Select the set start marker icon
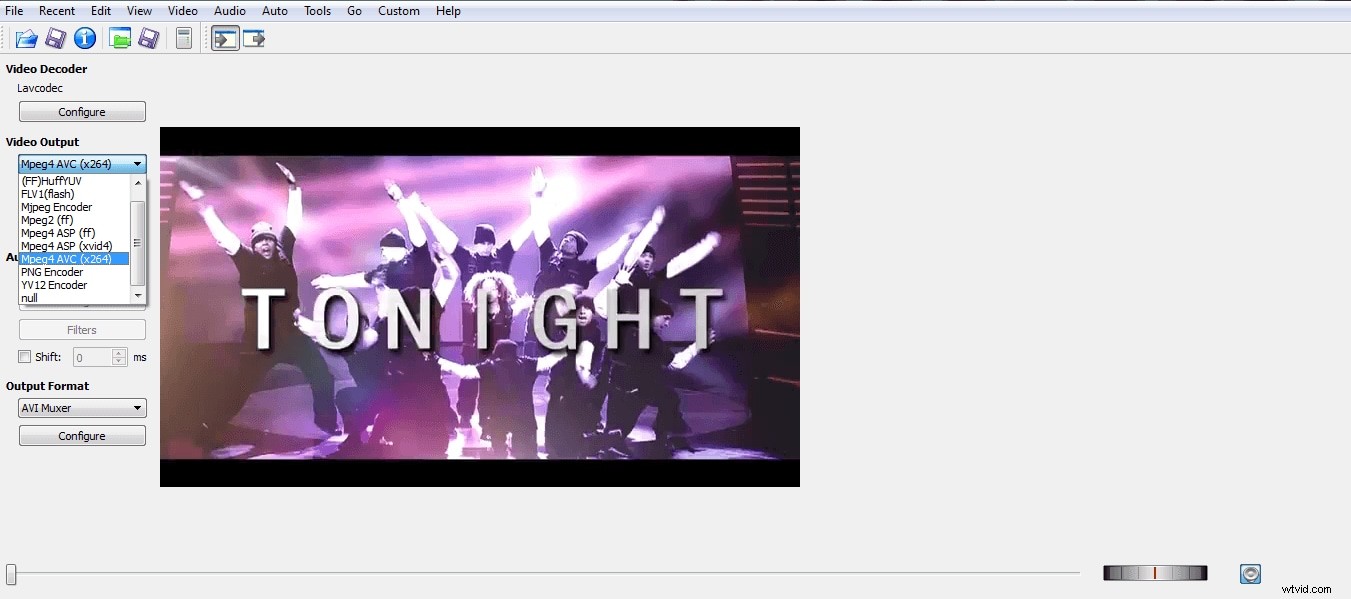This screenshot has height=599, width=1351. tap(225, 38)
